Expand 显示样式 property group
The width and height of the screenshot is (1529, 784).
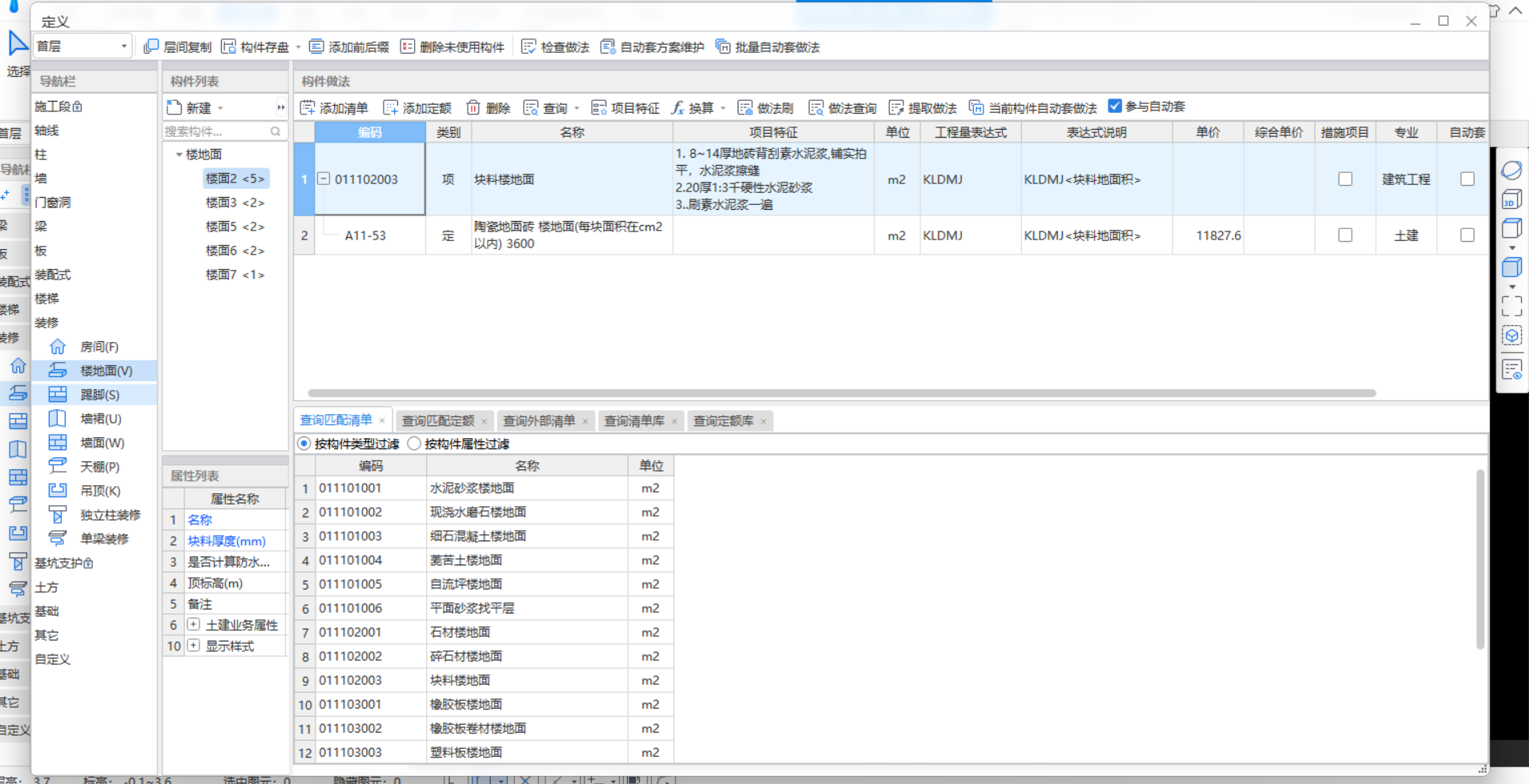pyautogui.click(x=193, y=645)
